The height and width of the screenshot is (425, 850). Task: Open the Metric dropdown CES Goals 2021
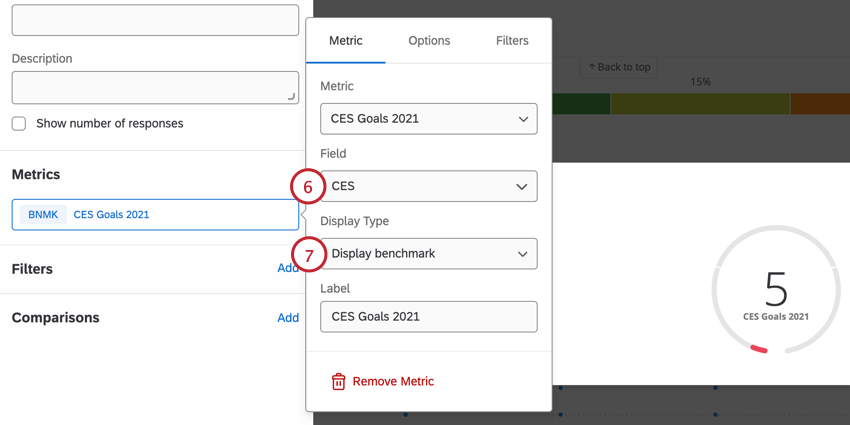[x=428, y=119]
